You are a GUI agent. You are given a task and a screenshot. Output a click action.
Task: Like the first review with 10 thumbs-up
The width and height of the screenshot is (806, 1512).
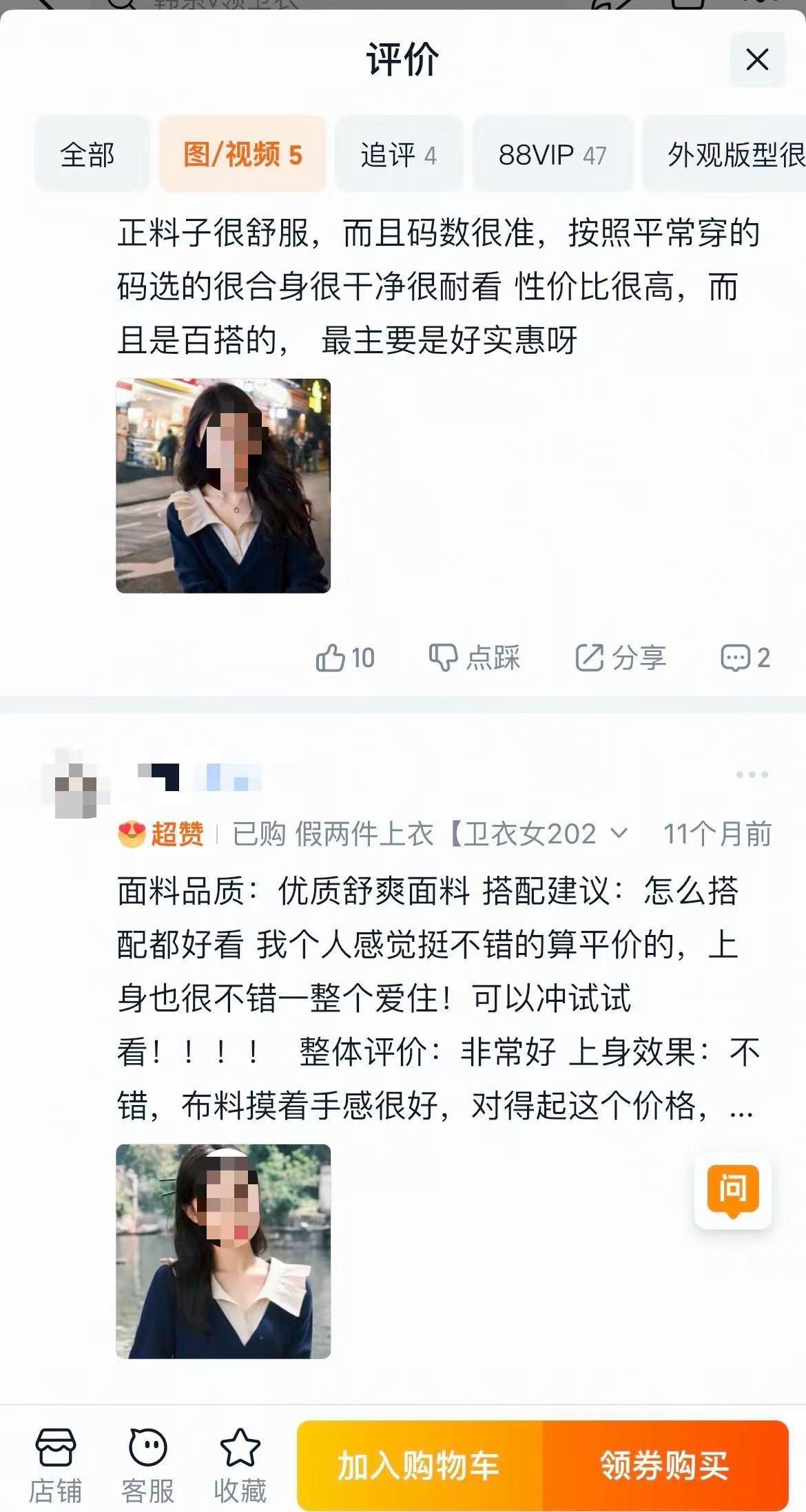pos(345,658)
